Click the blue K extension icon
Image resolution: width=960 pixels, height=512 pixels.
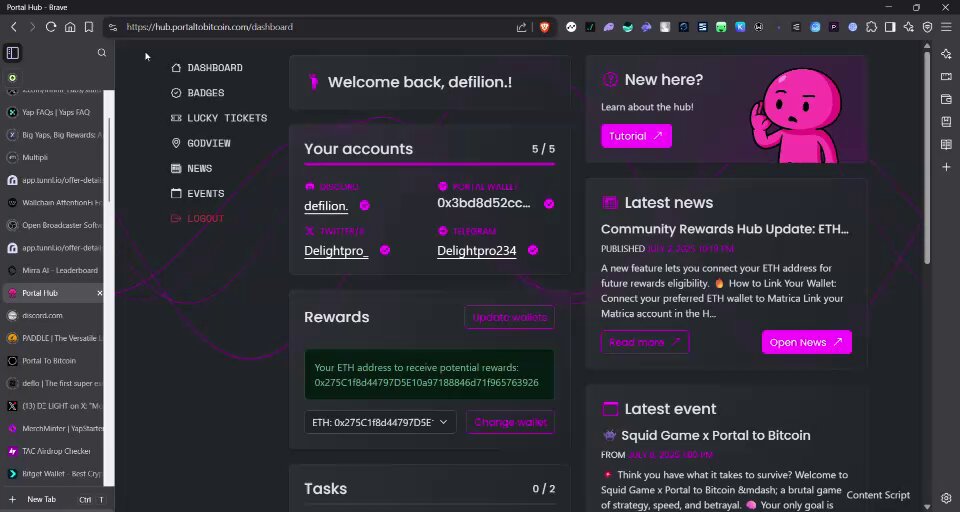[740, 27]
